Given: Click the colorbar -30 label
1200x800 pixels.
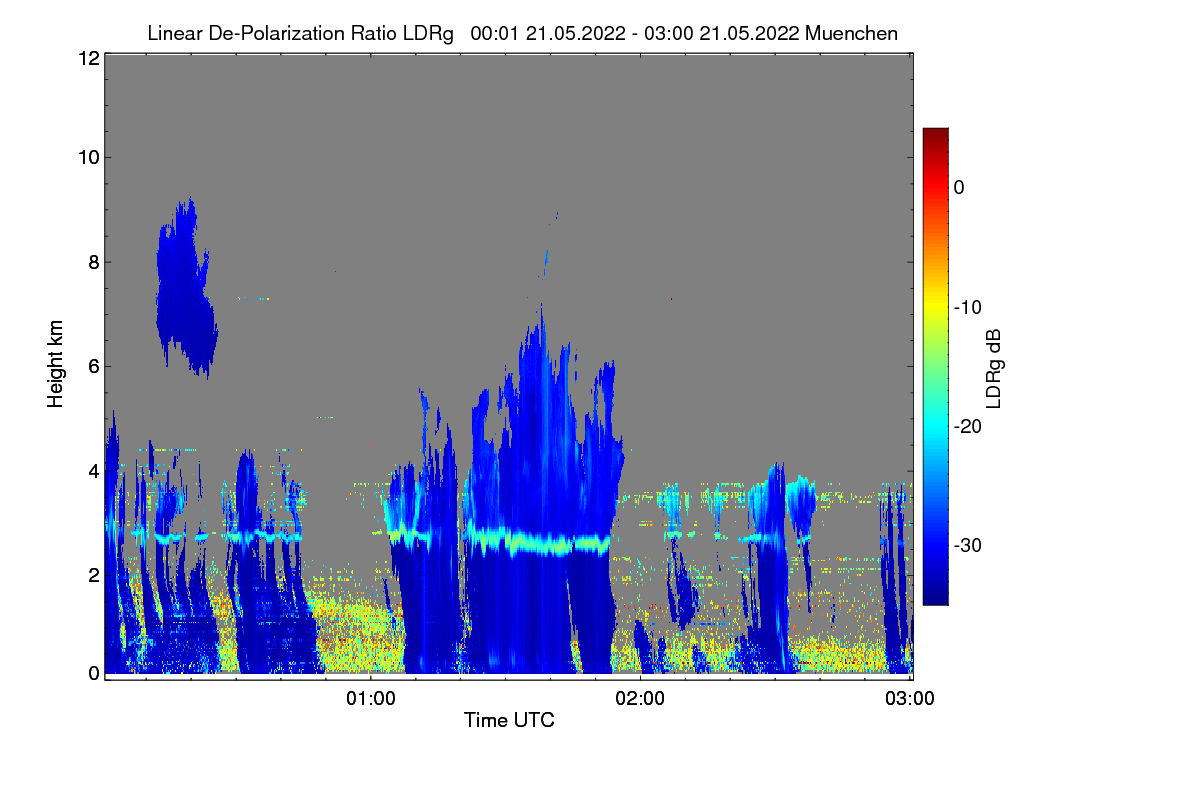Looking at the screenshot, I should (x=967, y=545).
